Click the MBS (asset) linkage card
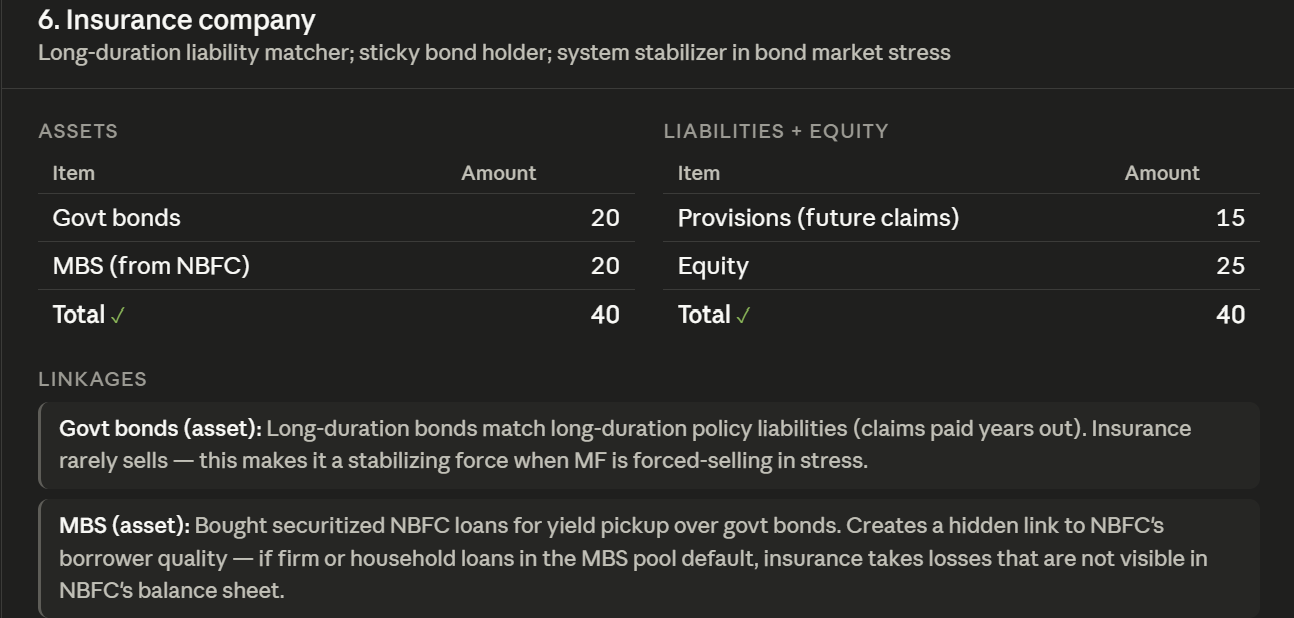The height and width of the screenshot is (618, 1294). pyautogui.click(x=649, y=558)
